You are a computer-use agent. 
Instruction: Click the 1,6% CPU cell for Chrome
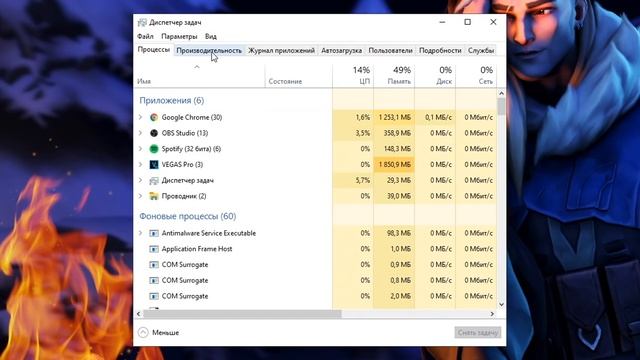353,118
